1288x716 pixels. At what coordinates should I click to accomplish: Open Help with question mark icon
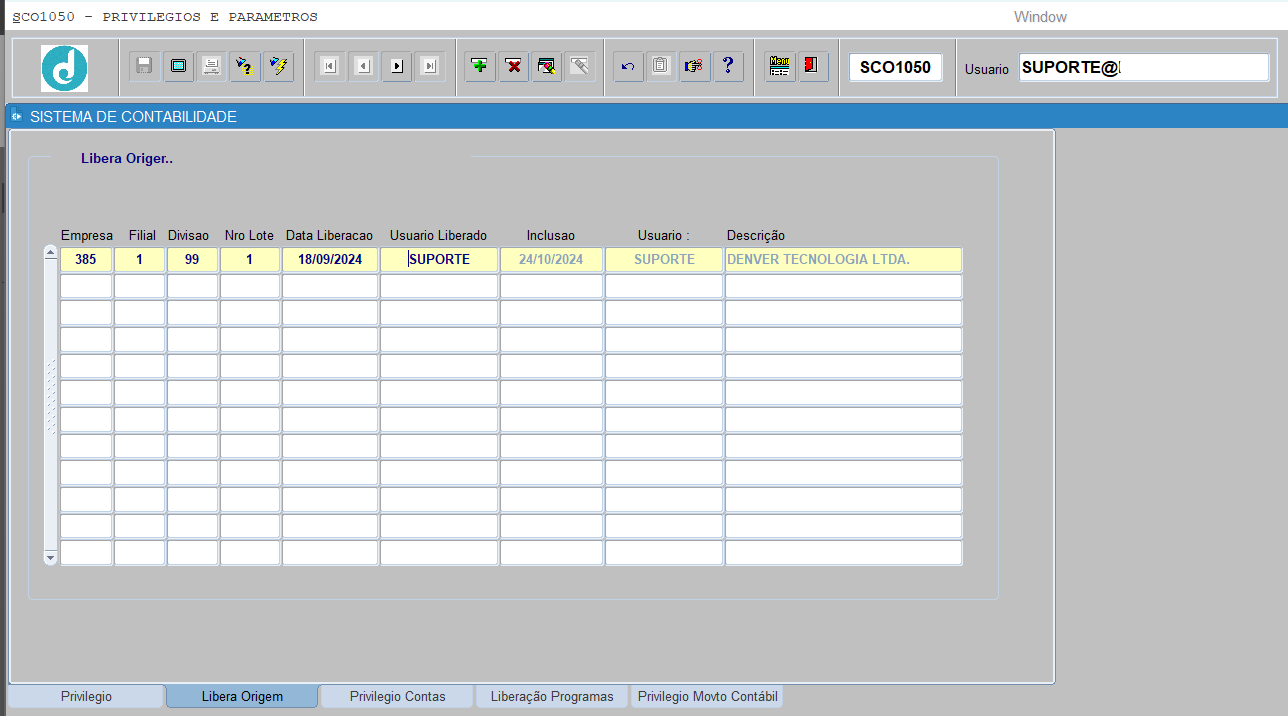(728, 67)
